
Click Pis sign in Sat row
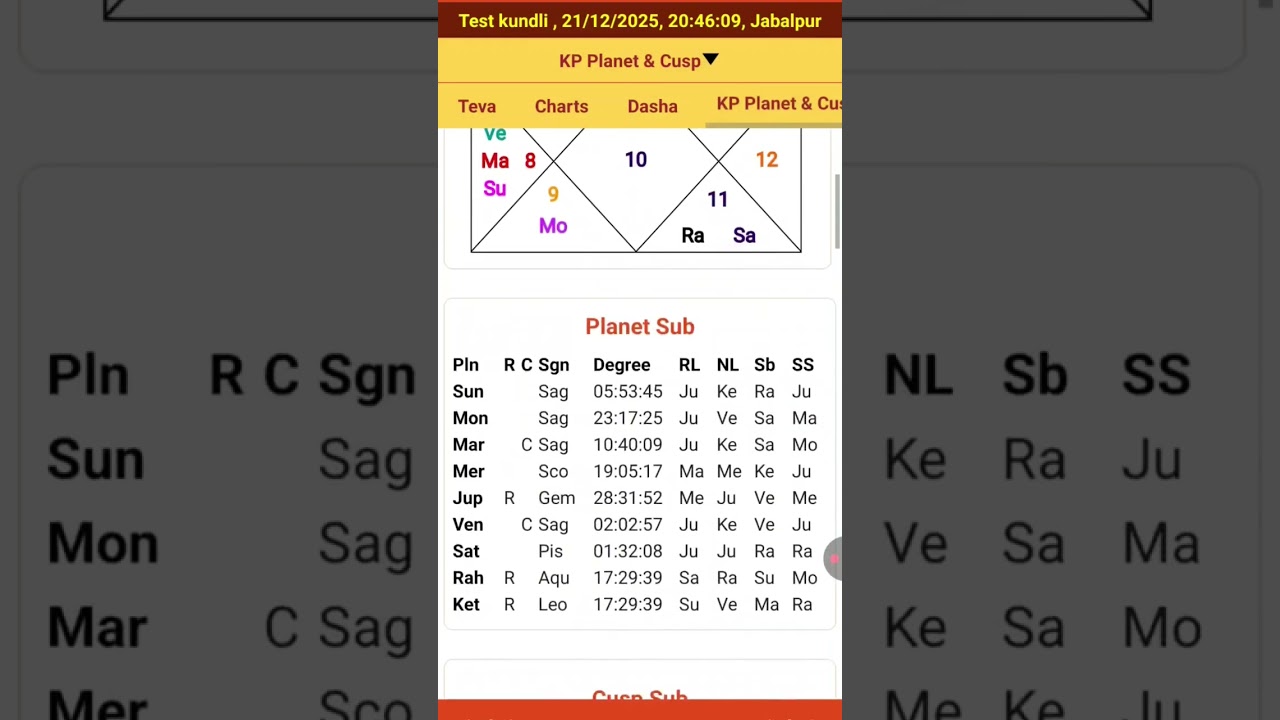550,551
